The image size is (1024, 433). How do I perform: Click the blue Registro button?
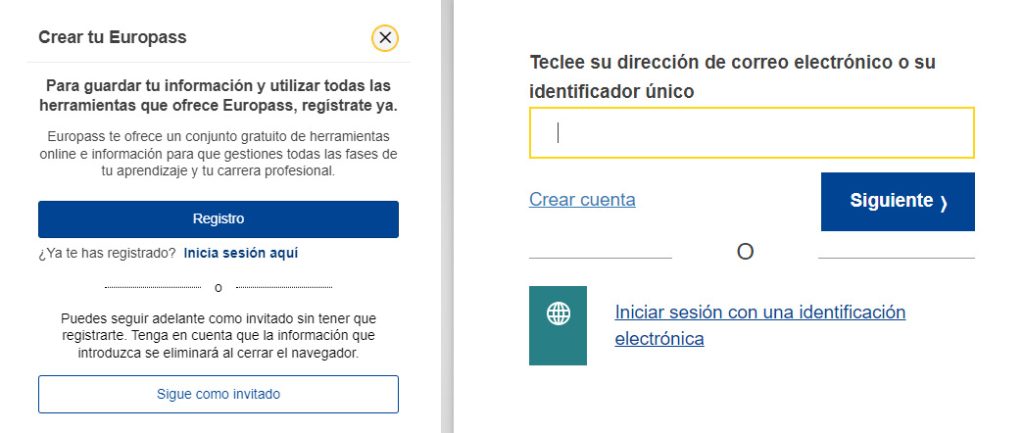[218, 219]
